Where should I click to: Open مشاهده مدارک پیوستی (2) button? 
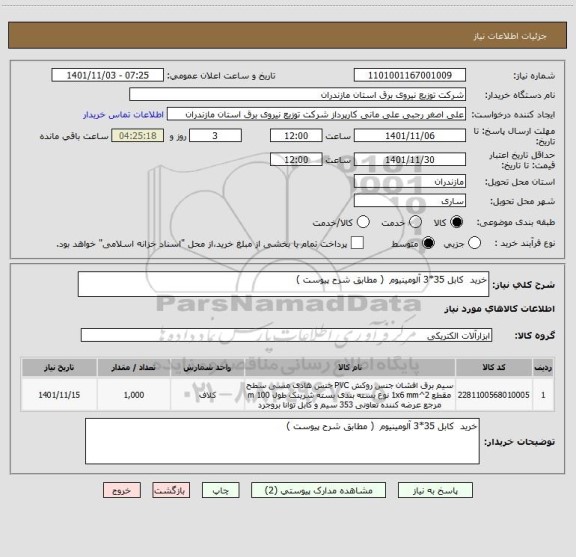[x=318, y=490]
